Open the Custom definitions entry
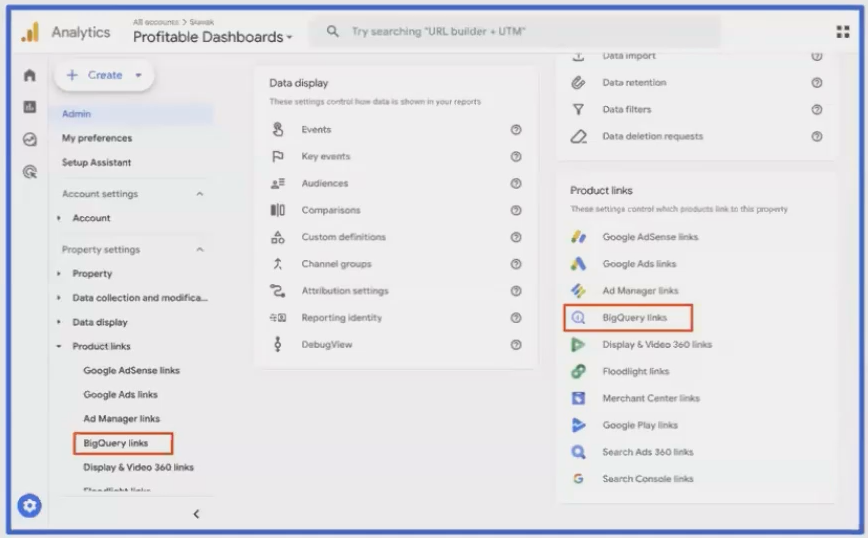This screenshot has height=538, width=868. 343,237
